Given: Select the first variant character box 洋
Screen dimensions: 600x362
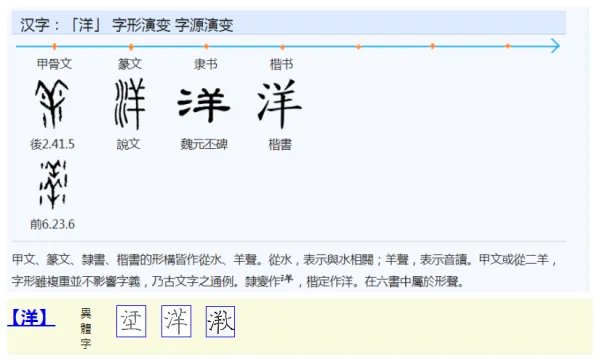Looking at the screenshot, I should [131, 321].
